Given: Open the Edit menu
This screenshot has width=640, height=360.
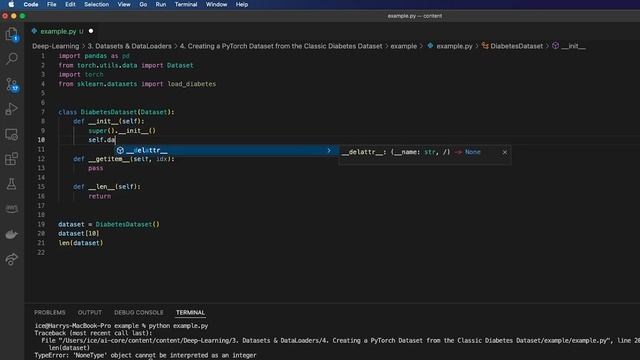Looking at the screenshot, I should tap(70, 4).
